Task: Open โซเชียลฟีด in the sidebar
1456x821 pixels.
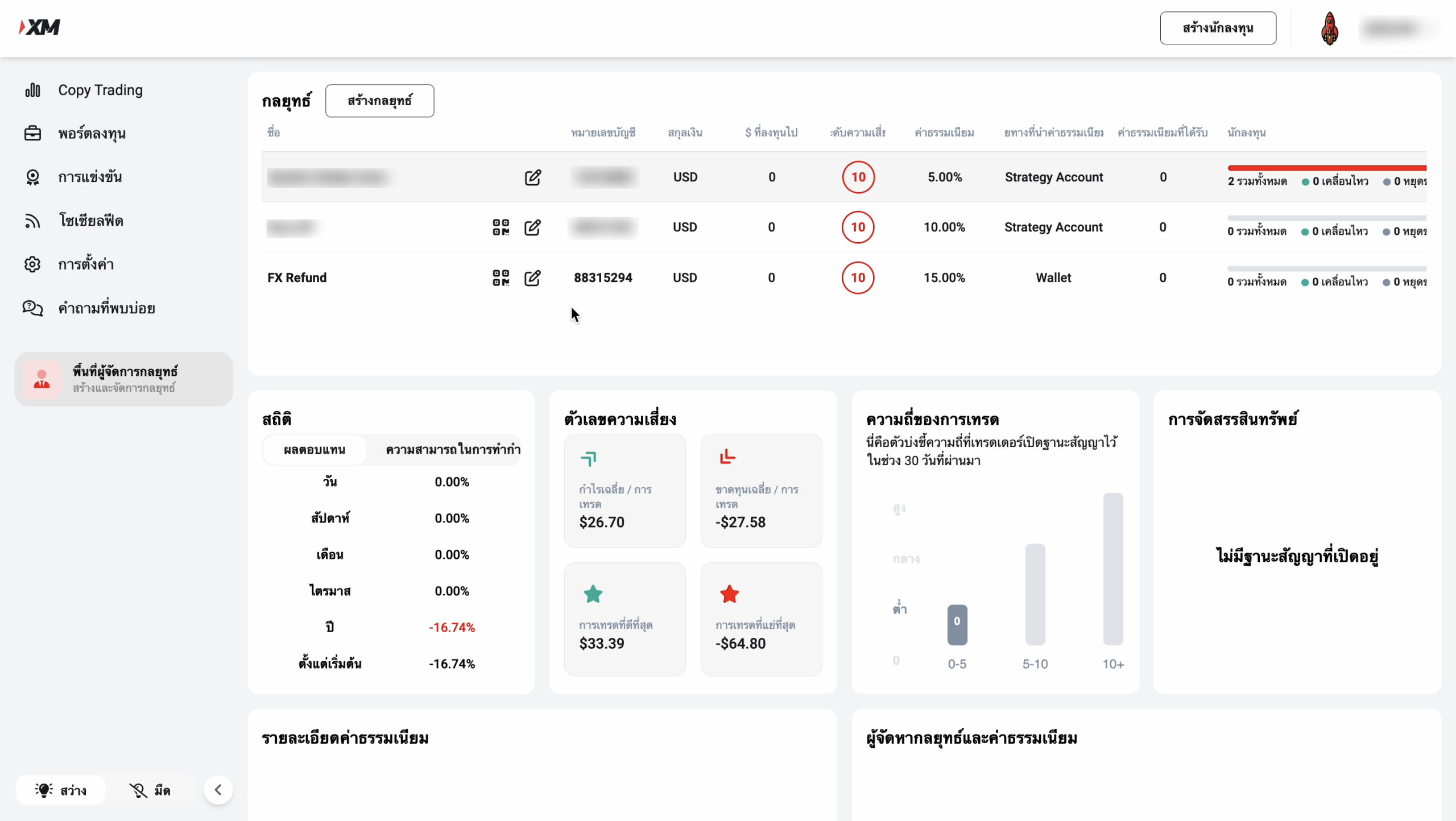Action: (91, 221)
